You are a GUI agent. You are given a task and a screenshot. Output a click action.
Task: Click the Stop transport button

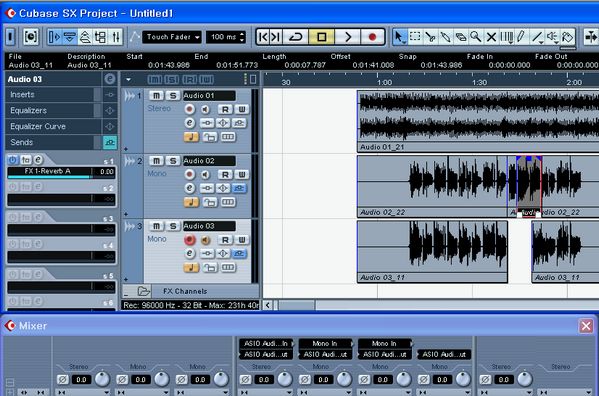click(x=322, y=37)
